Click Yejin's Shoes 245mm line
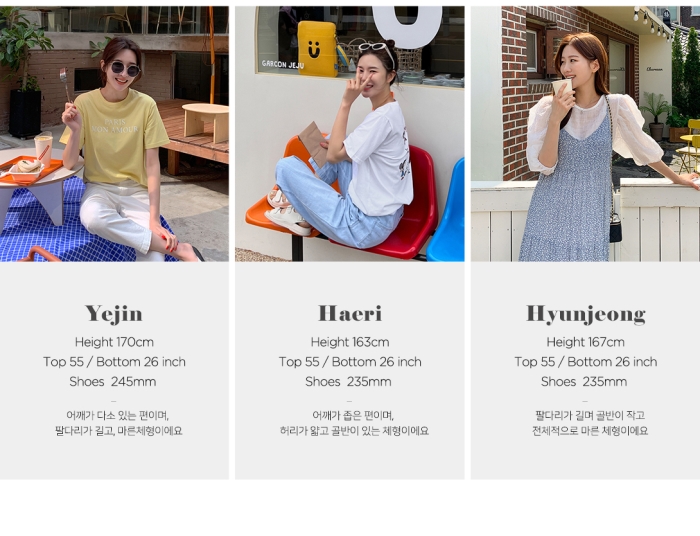Image resolution: width=700 pixels, height=536 pixels. pos(112,382)
